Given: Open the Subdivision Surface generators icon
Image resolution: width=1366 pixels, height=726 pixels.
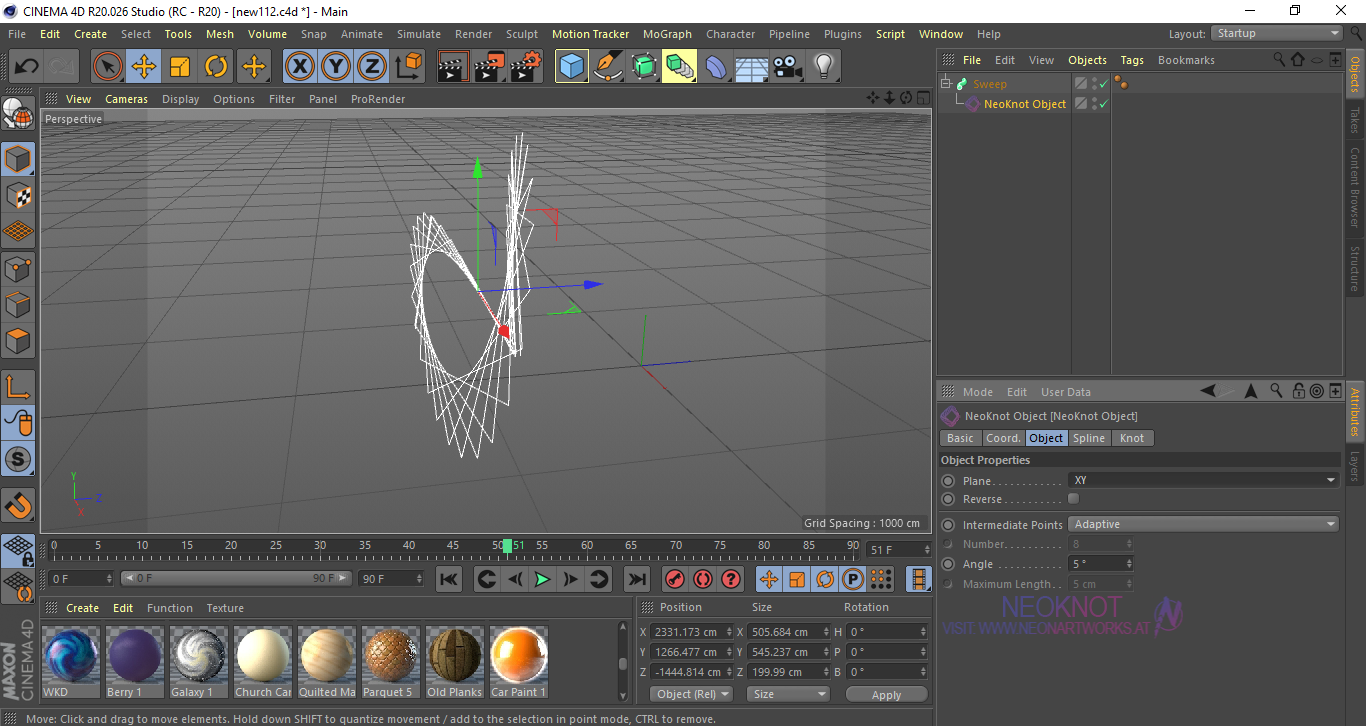Looking at the screenshot, I should click(x=644, y=67).
